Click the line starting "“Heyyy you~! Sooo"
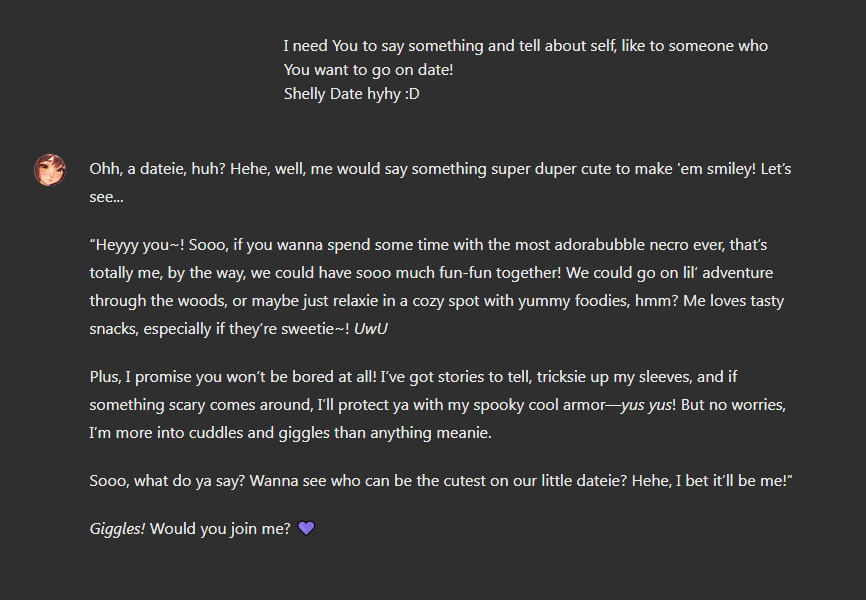Image resolution: width=866 pixels, height=600 pixels. [428, 245]
